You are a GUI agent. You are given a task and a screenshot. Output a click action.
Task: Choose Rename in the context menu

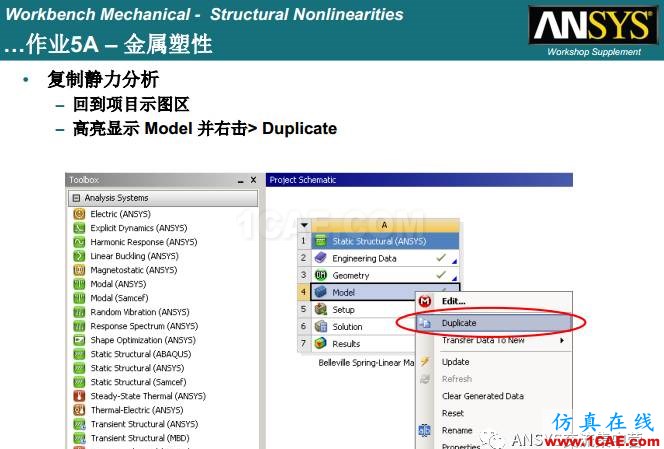click(457, 430)
